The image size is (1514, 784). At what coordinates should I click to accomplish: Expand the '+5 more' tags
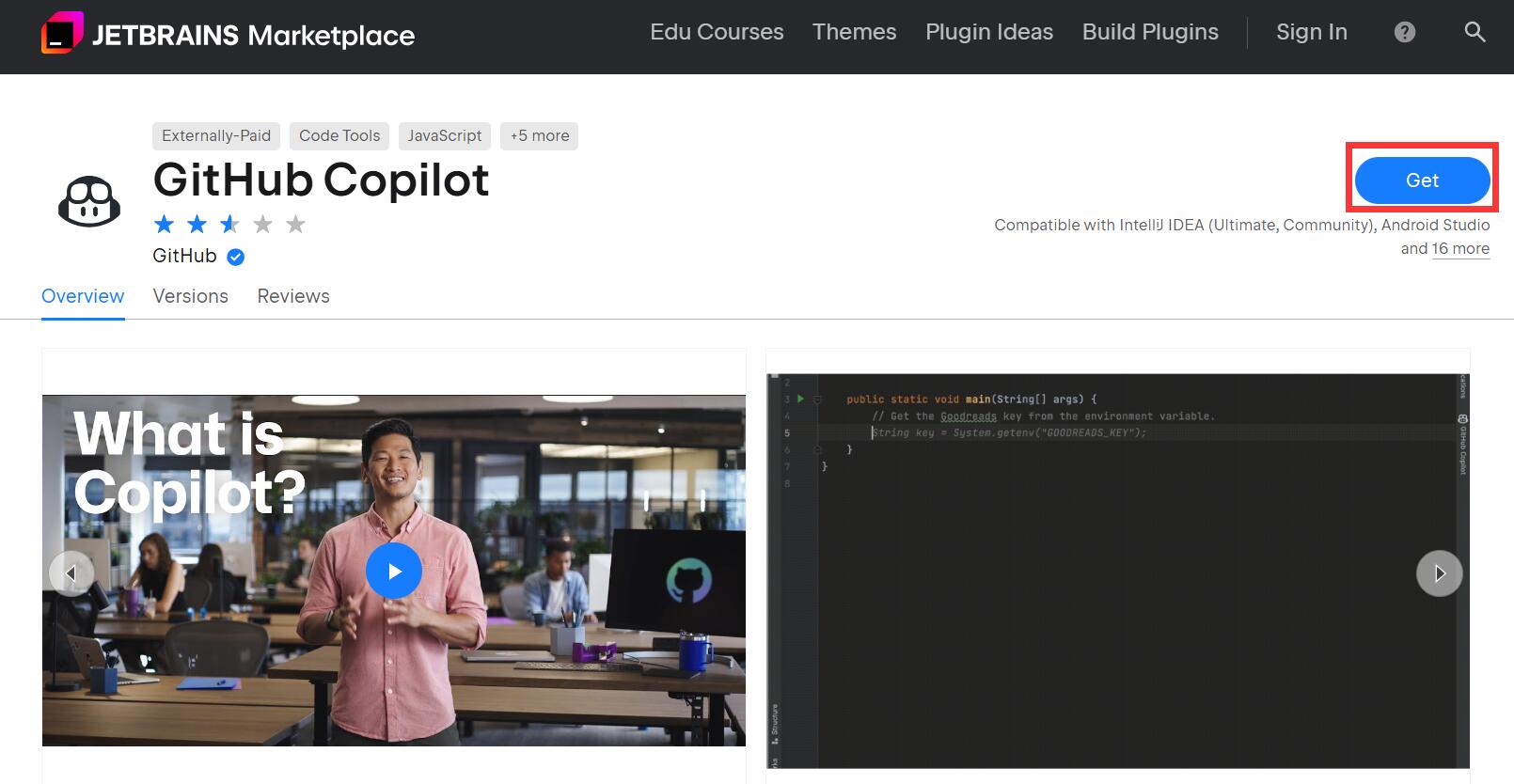coord(540,135)
